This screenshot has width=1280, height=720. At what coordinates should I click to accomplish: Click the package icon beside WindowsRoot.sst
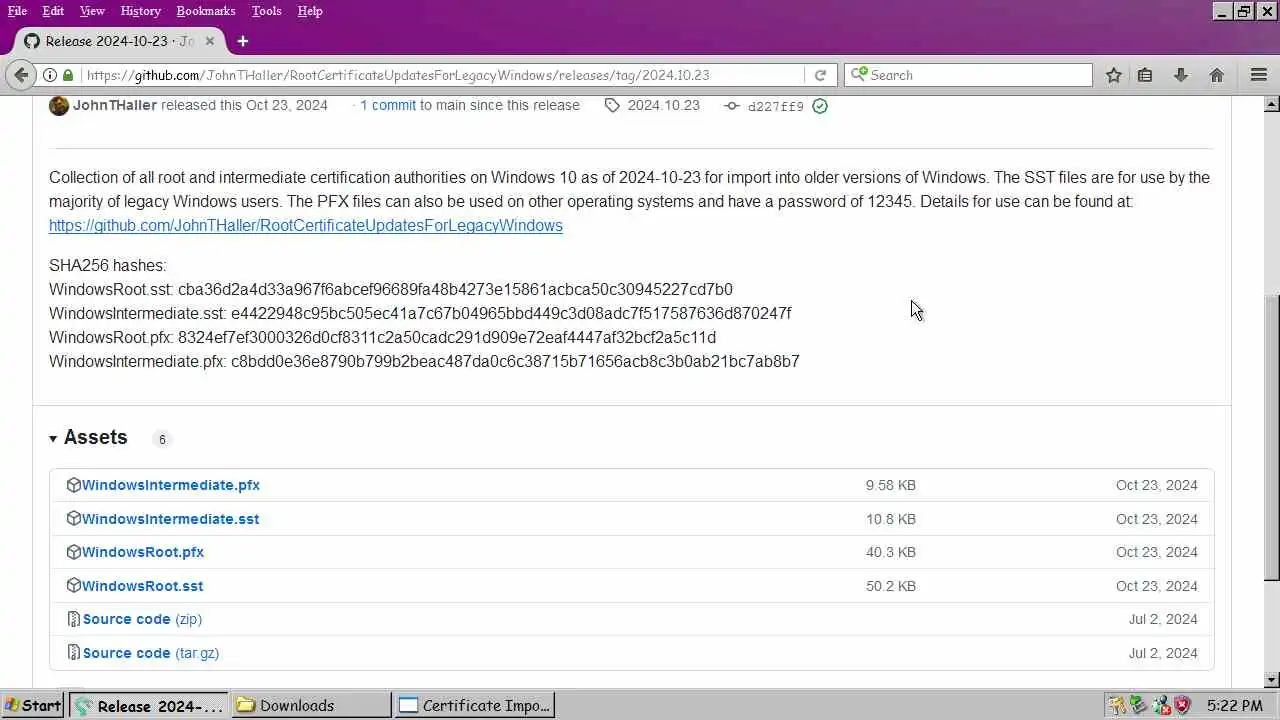click(x=73, y=586)
